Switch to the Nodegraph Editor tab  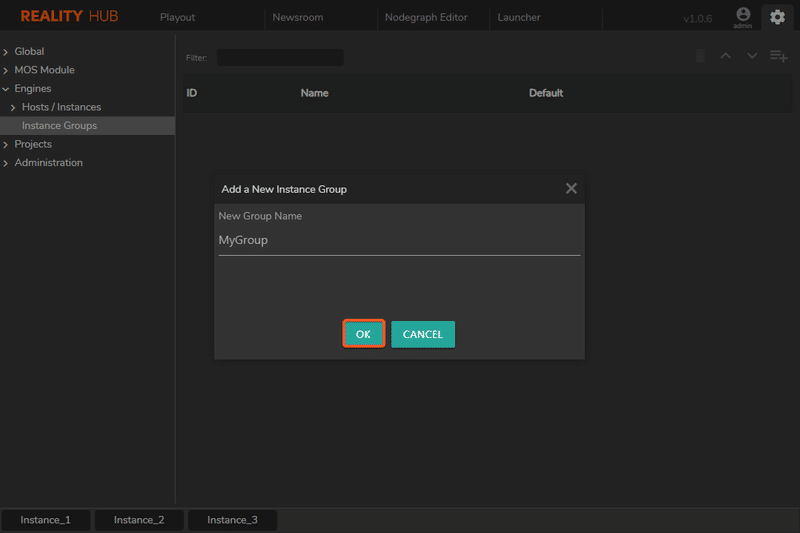[x=426, y=17]
